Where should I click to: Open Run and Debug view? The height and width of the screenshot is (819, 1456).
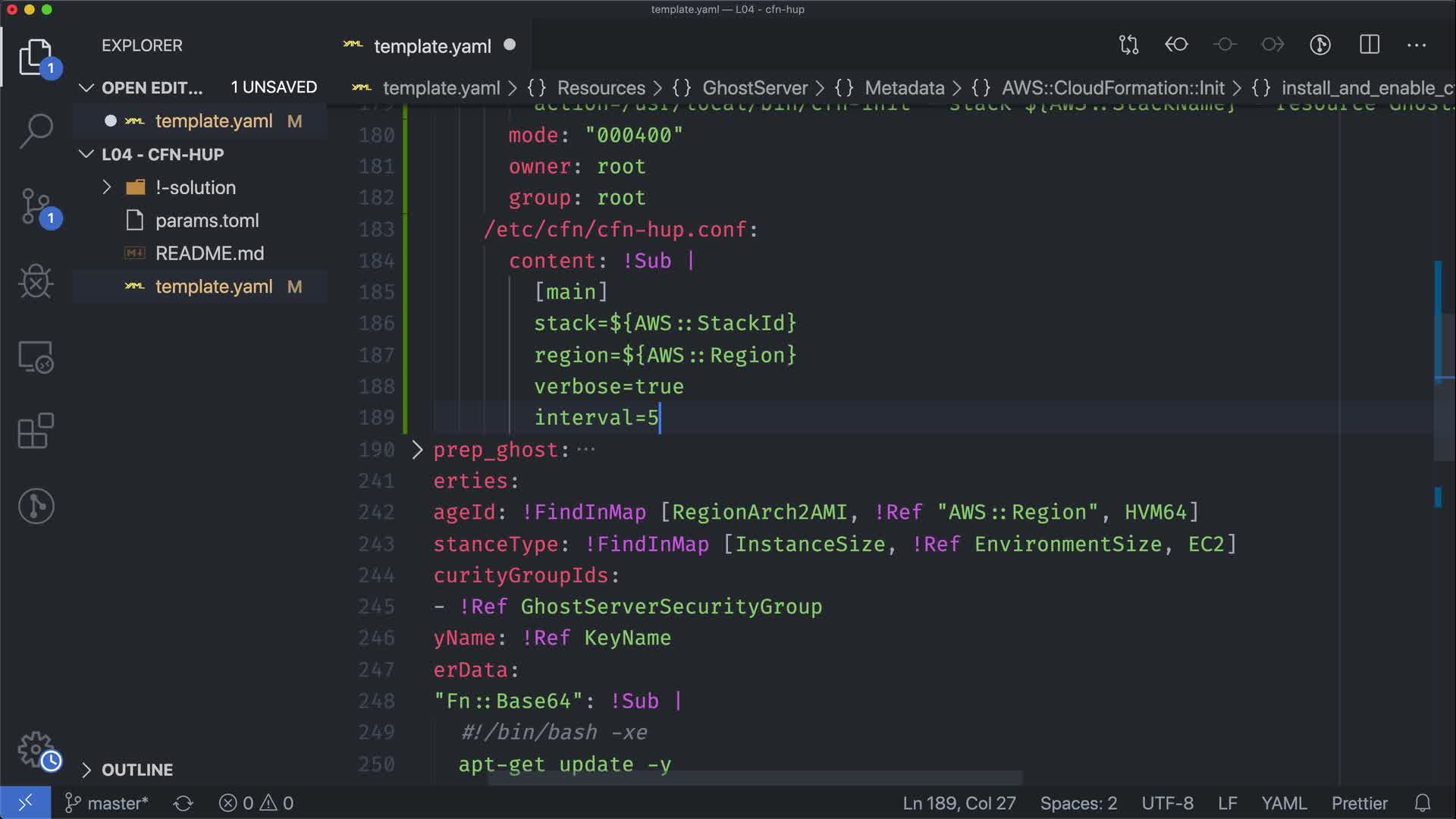coord(36,281)
